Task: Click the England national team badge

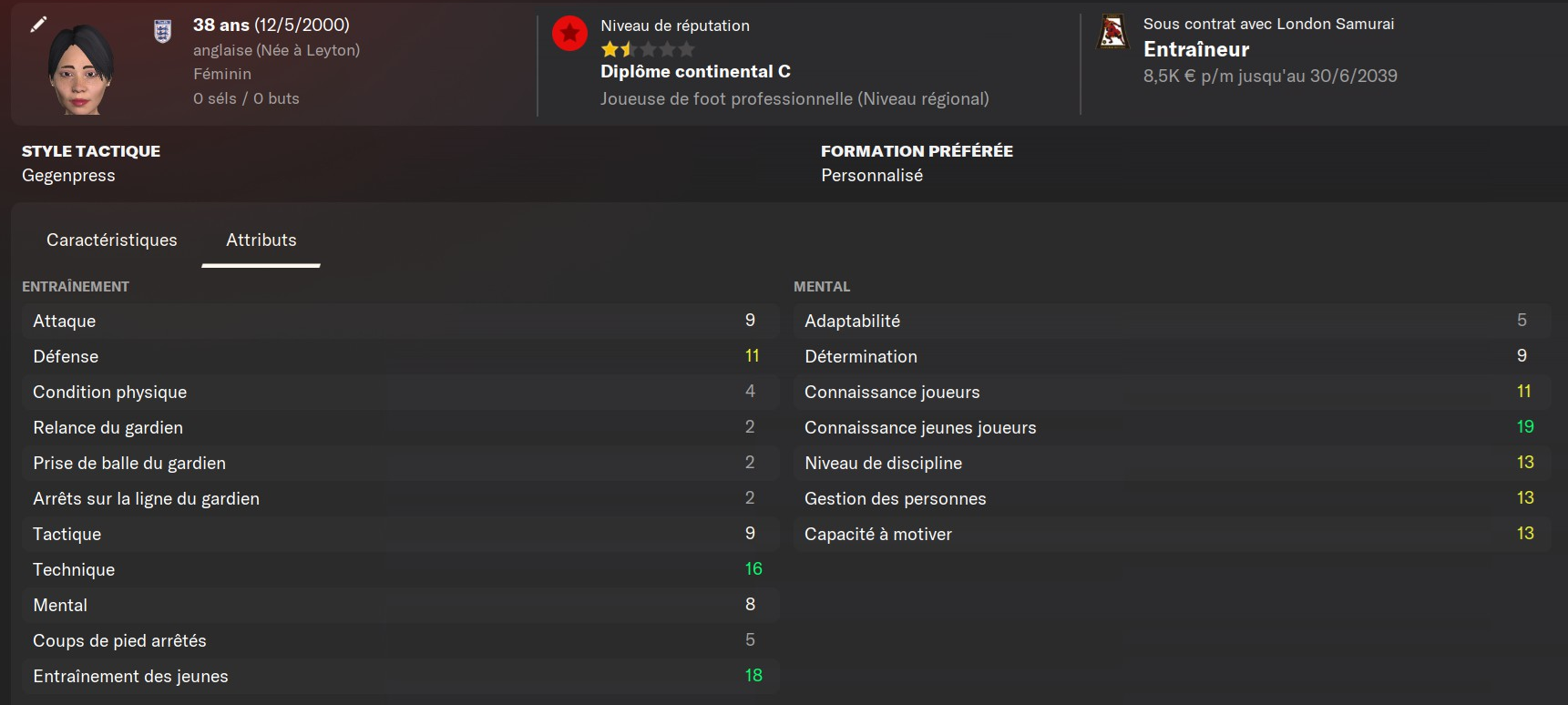Action: [162, 32]
